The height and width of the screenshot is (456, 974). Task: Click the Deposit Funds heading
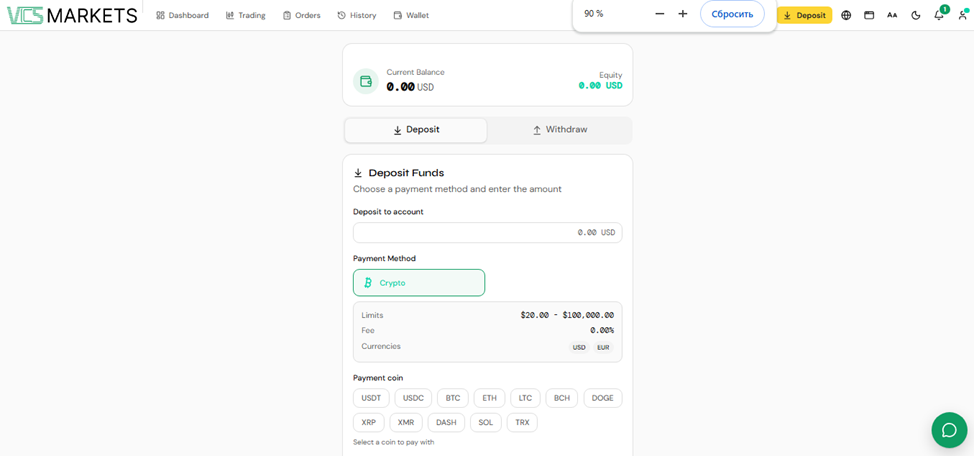(x=406, y=173)
